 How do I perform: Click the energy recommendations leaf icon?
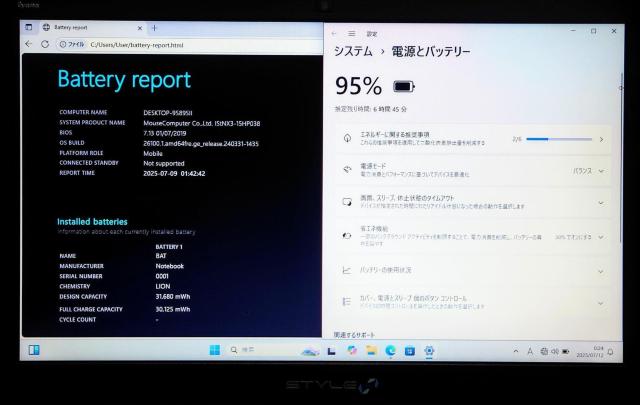point(347,138)
